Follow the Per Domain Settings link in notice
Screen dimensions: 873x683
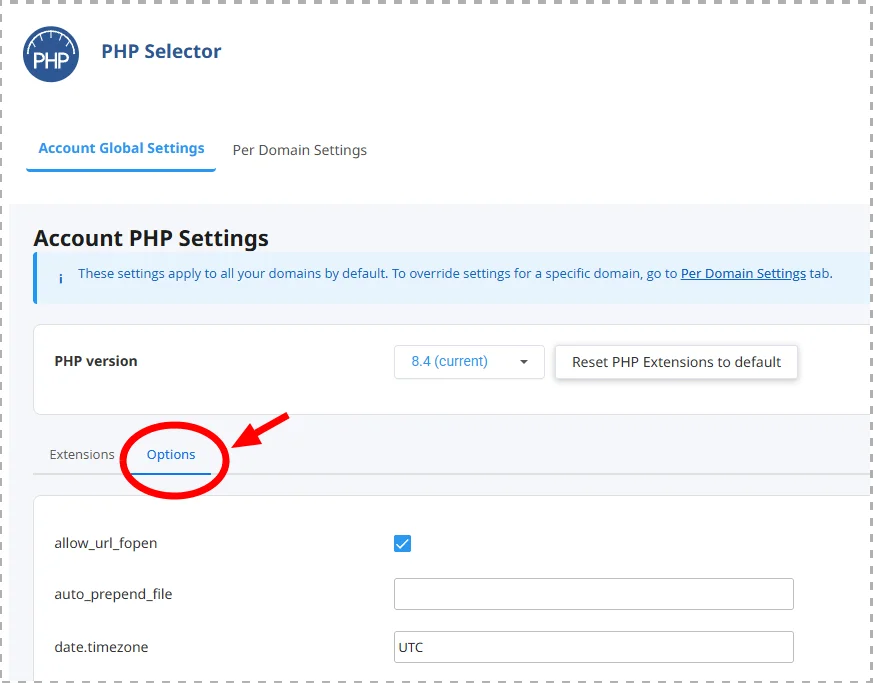[x=743, y=273]
